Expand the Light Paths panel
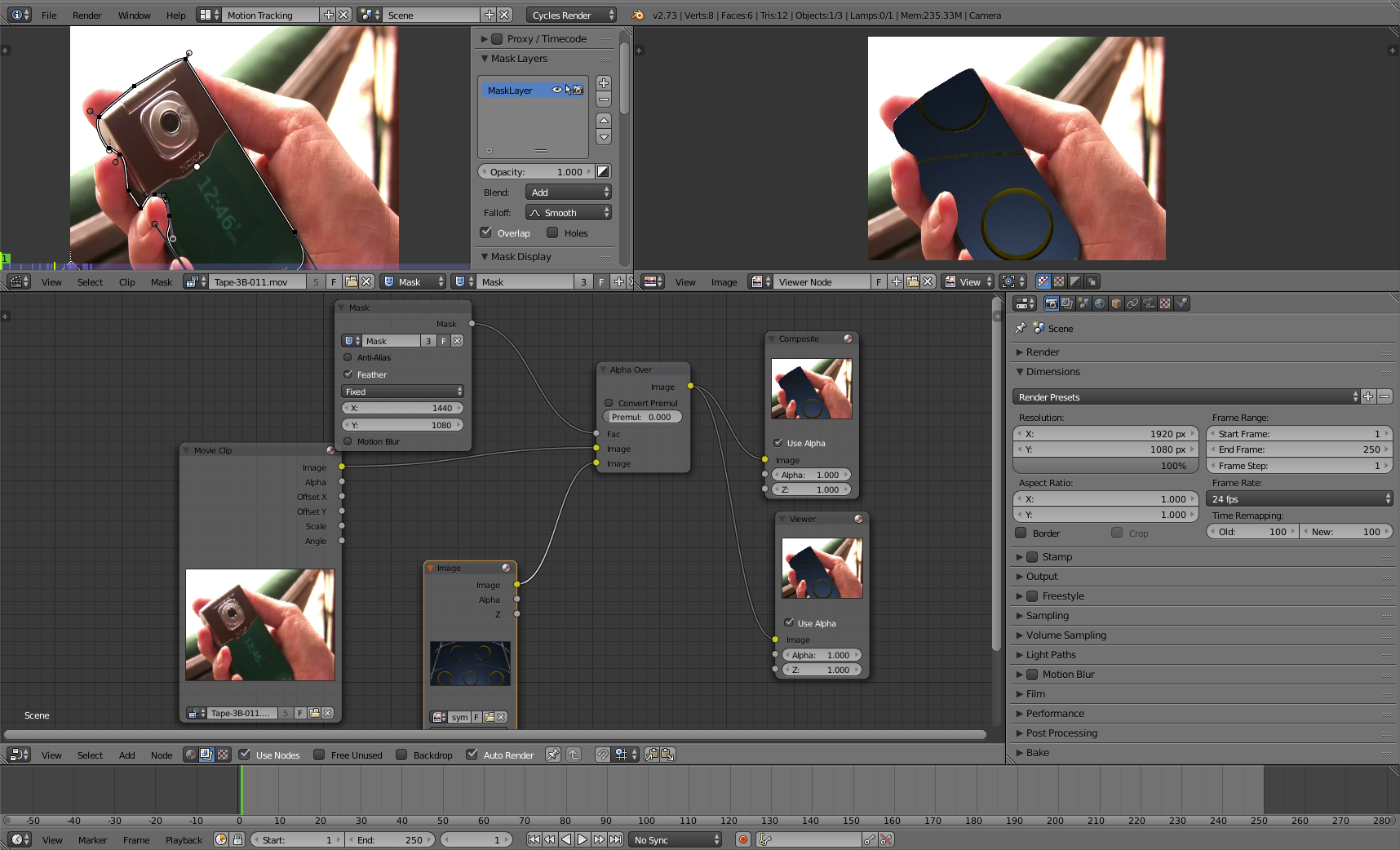This screenshot has height=850, width=1400. 1051,654
